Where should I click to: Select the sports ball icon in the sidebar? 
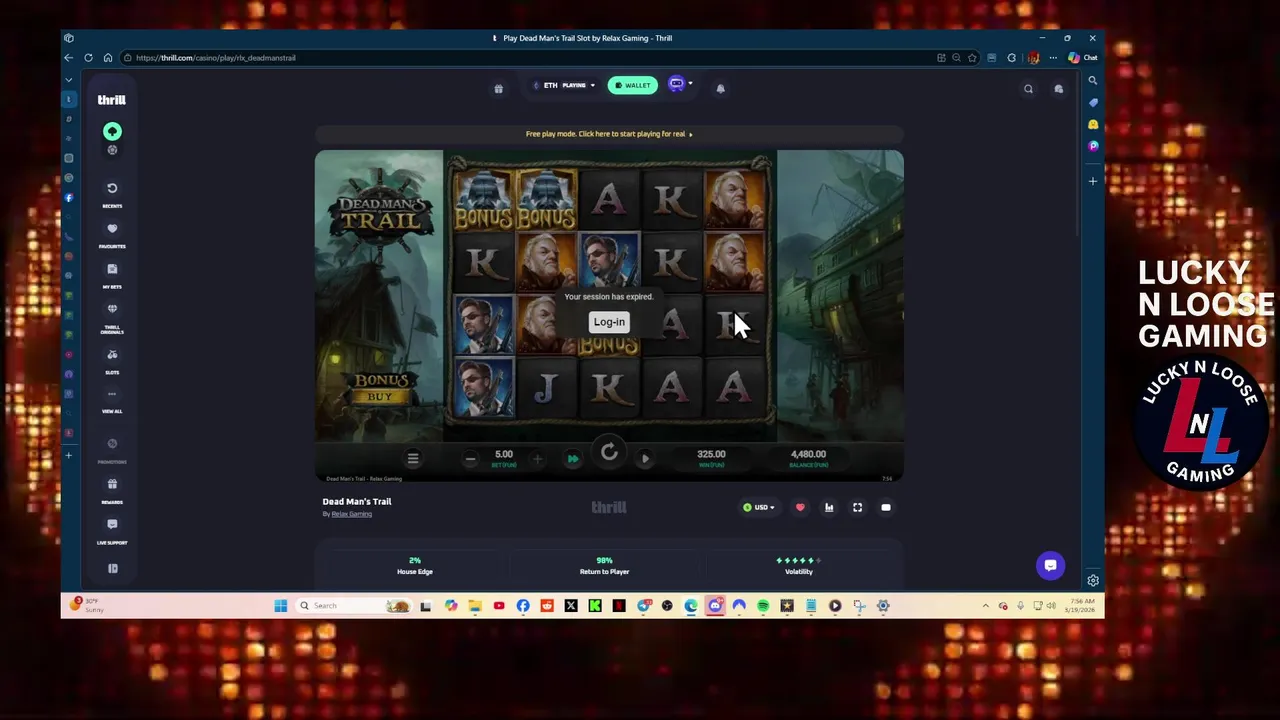pos(112,150)
